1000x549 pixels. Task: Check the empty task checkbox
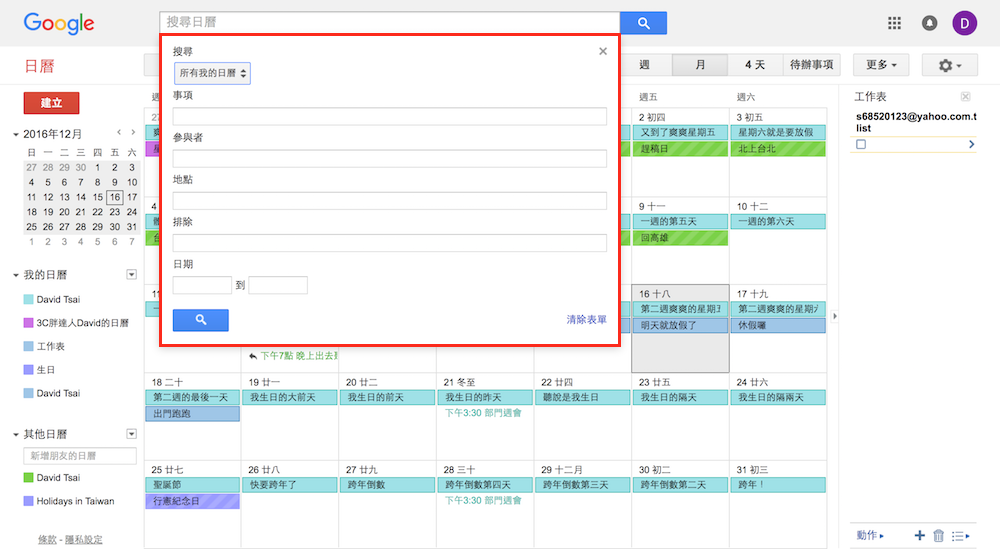[861, 145]
